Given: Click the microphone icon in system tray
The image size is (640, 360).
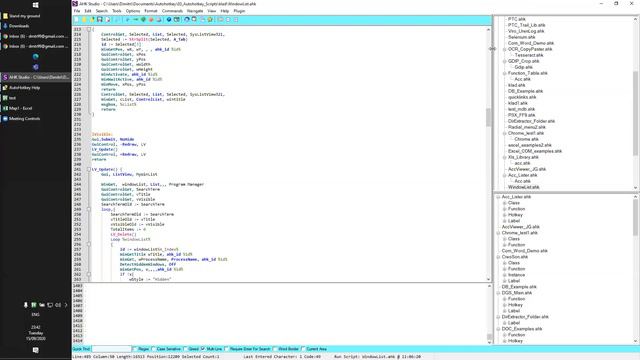Looking at the screenshot, I should tap(26, 305).
